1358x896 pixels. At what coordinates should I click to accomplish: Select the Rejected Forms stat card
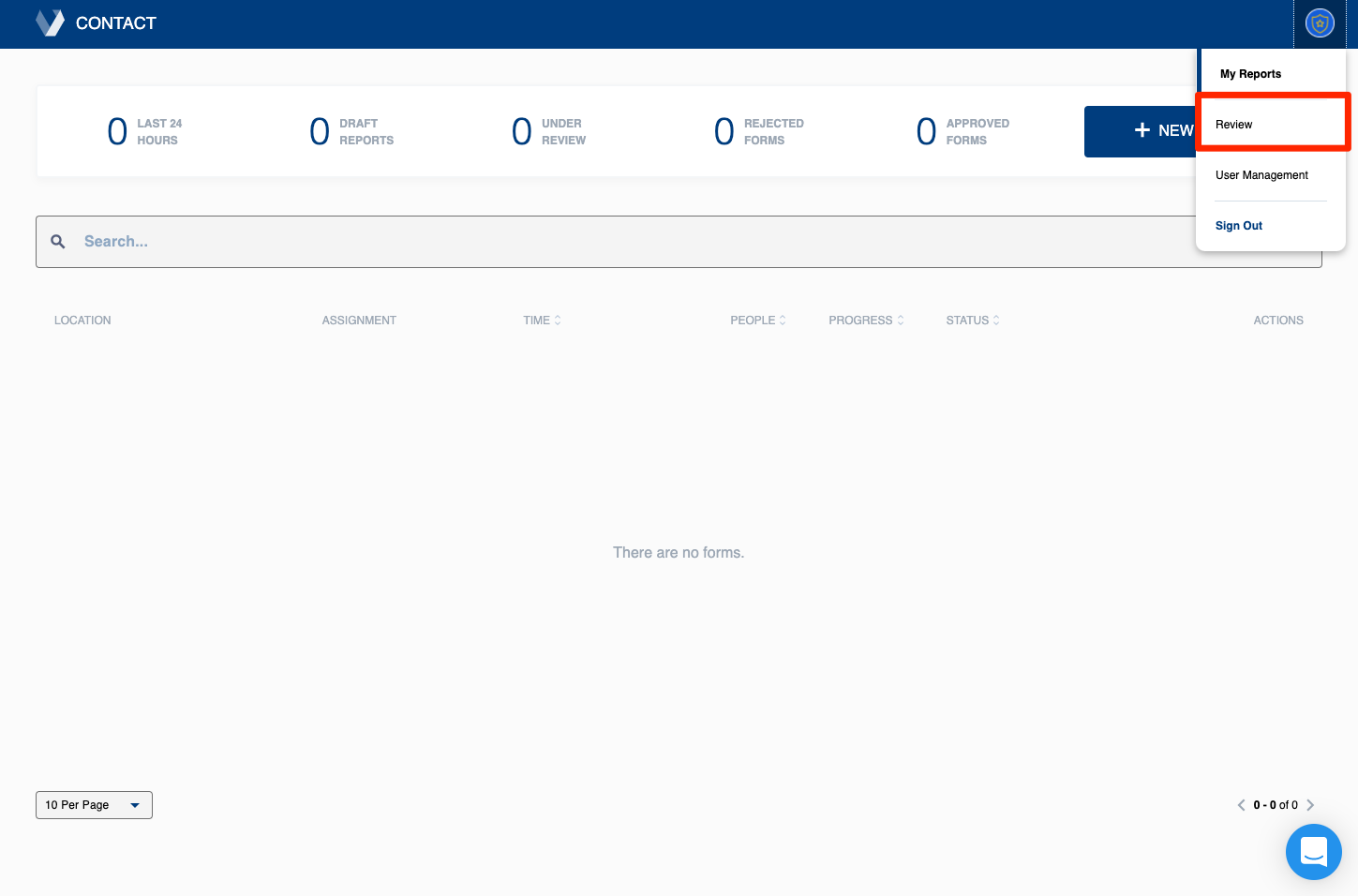759,131
